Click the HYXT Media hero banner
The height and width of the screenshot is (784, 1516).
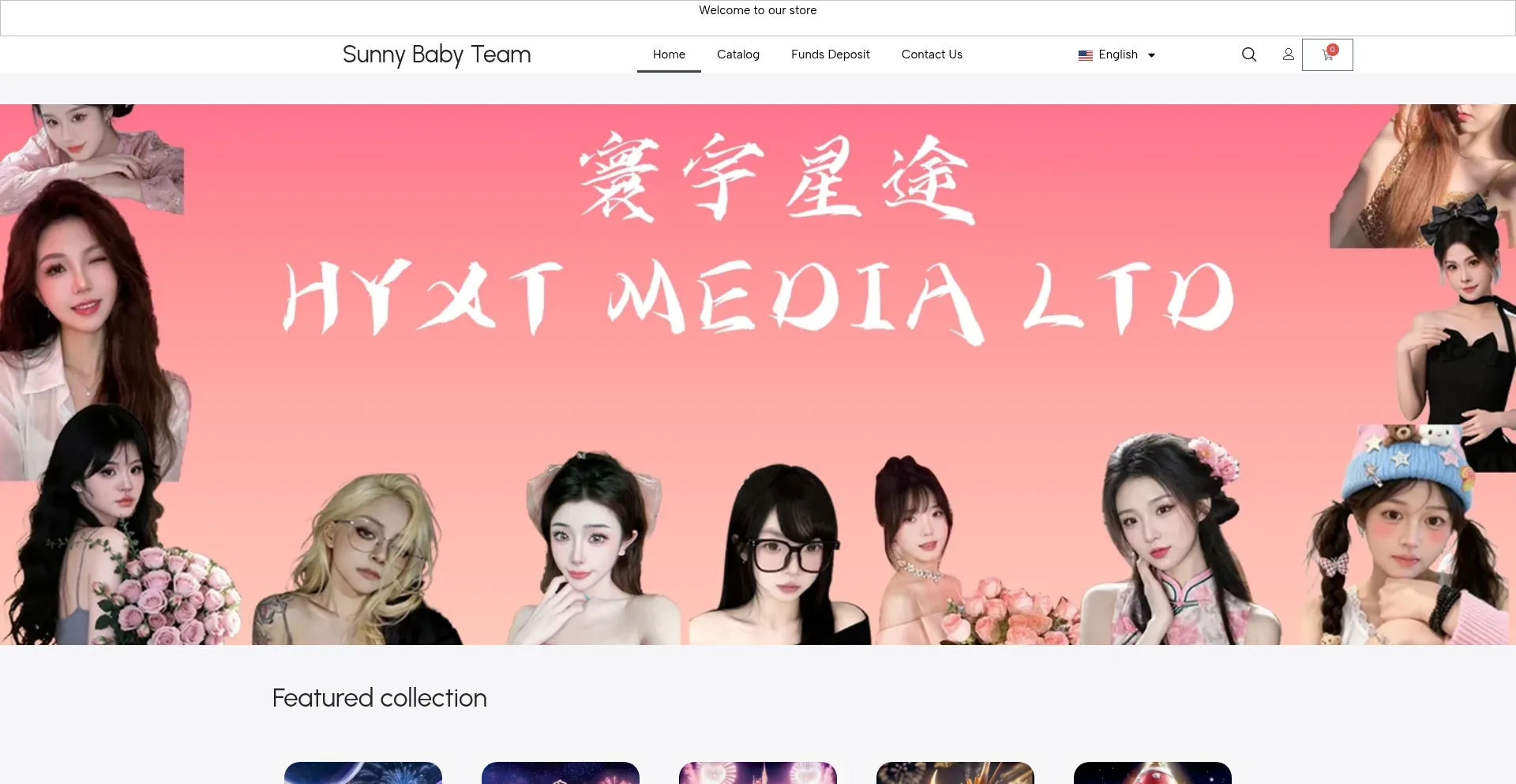[x=758, y=379]
